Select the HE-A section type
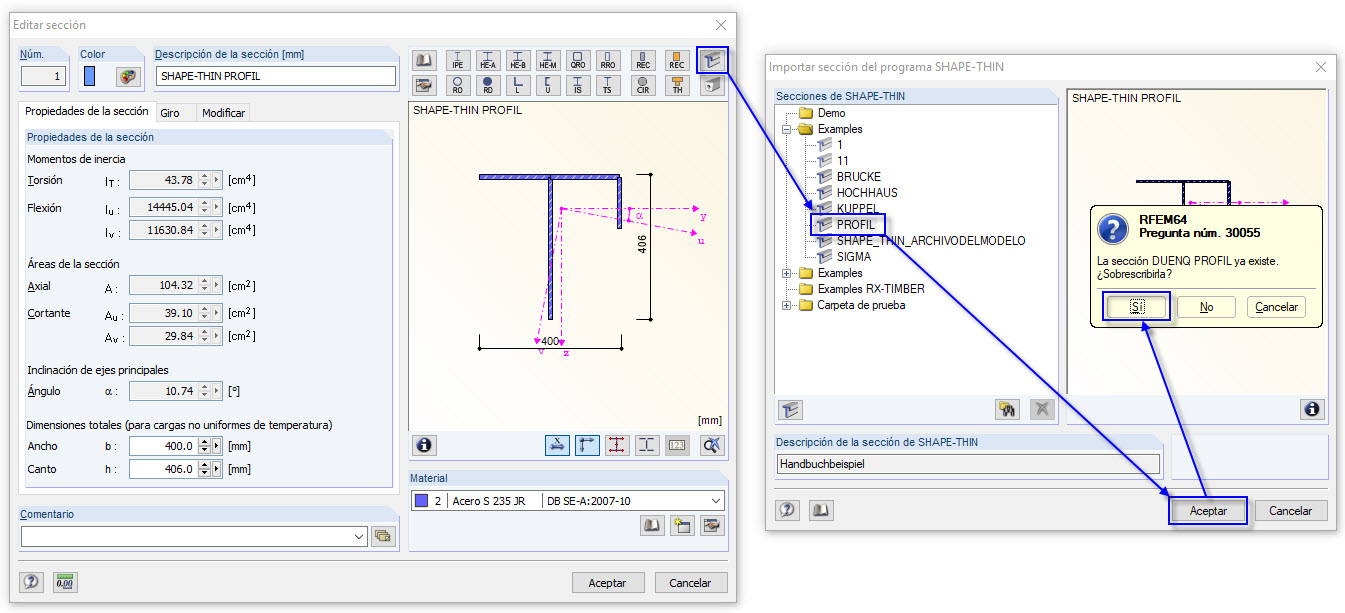This screenshot has height=613, width=1345. click(488, 60)
